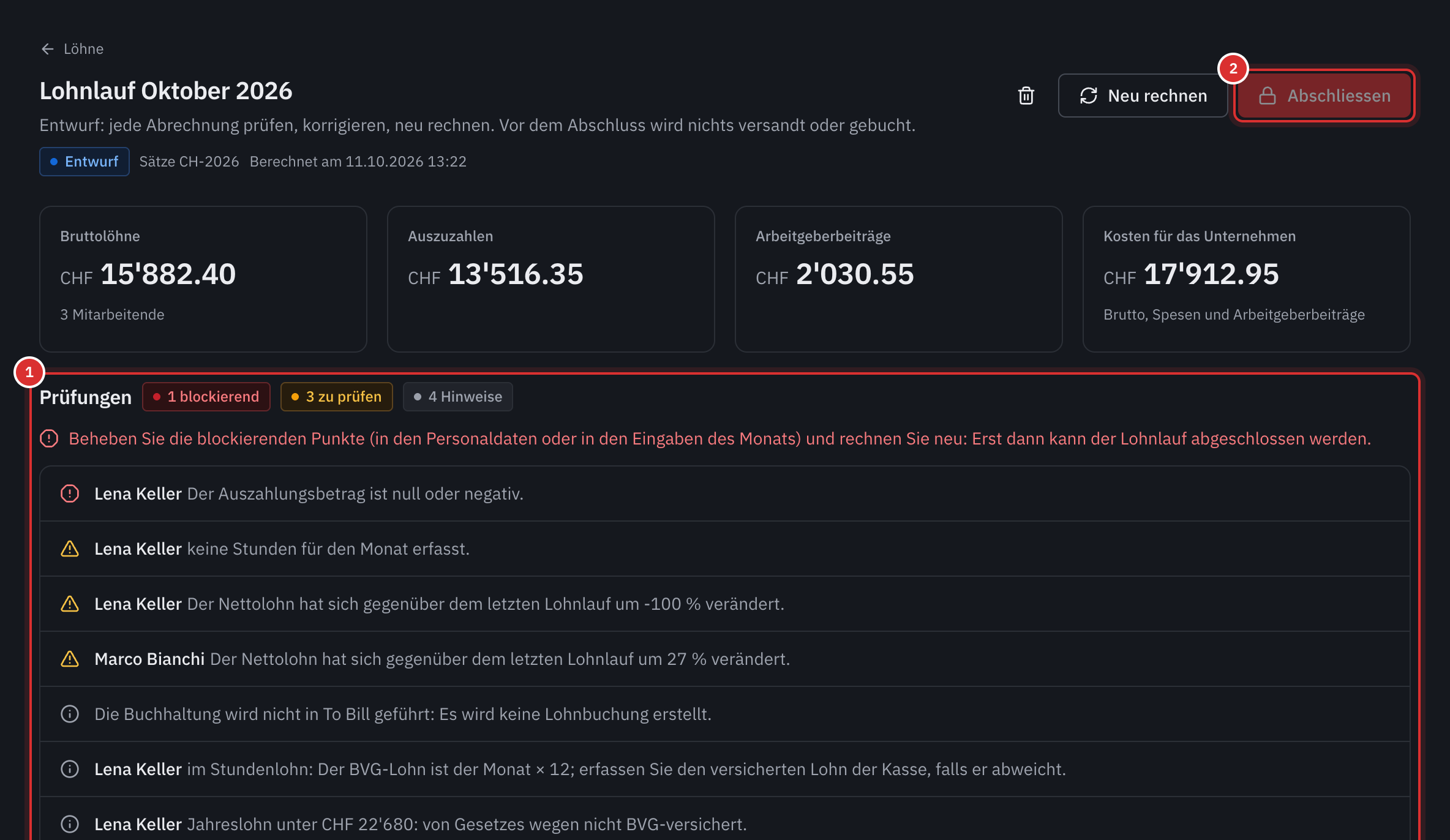Click error icon beside 'Auszahlungsbetrag ist null oder negativ'
Image resolution: width=1450 pixels, height=840 pixels.
(70, 493)
